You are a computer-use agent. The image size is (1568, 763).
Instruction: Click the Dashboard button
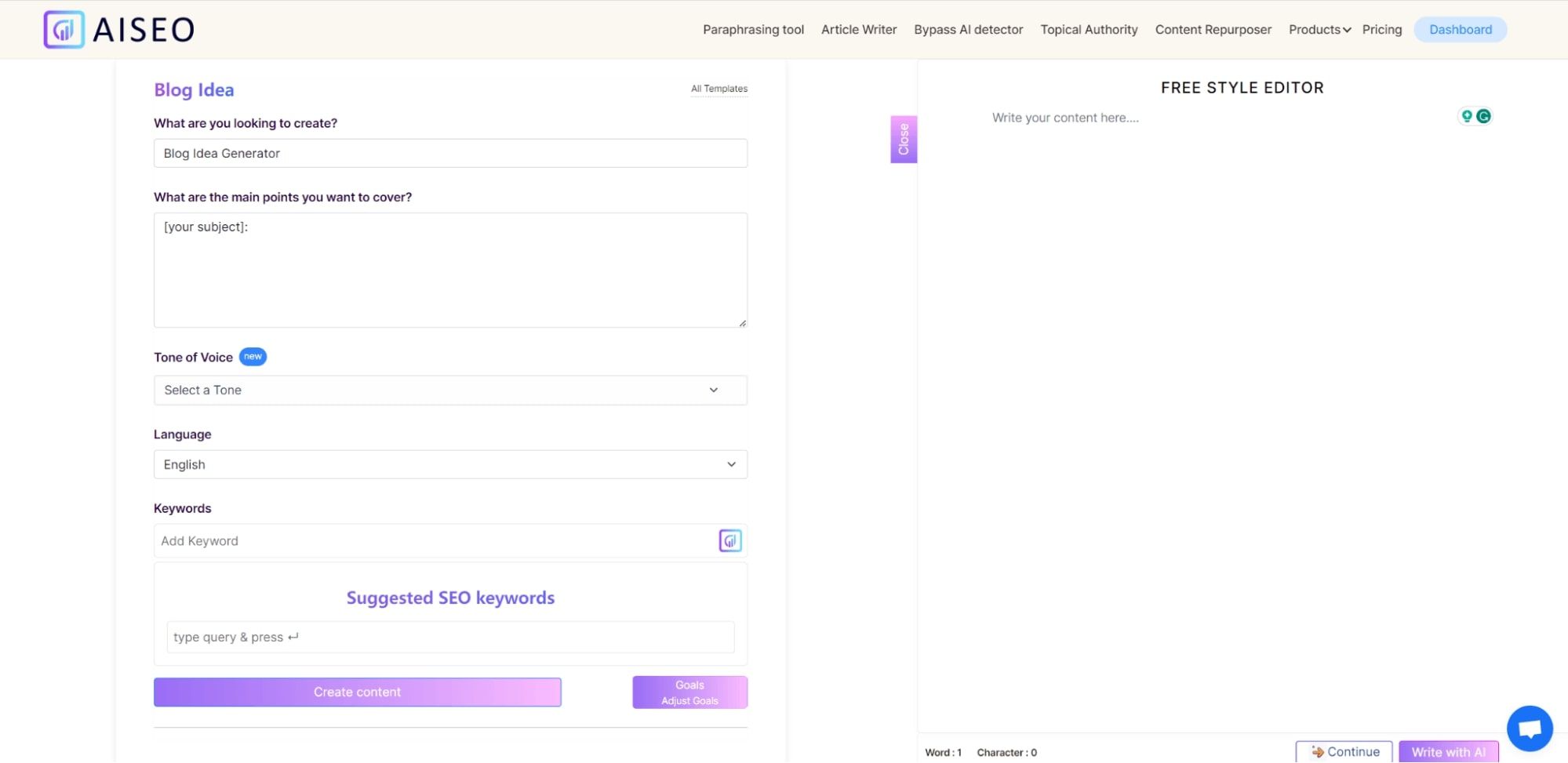coord(1460,30)
